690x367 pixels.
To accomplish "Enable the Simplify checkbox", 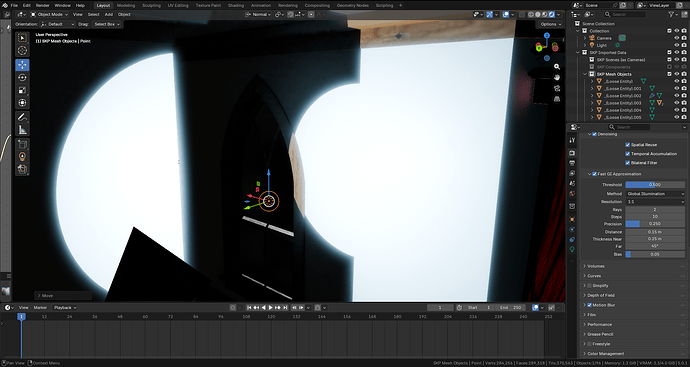I will [x=589, y=286].
